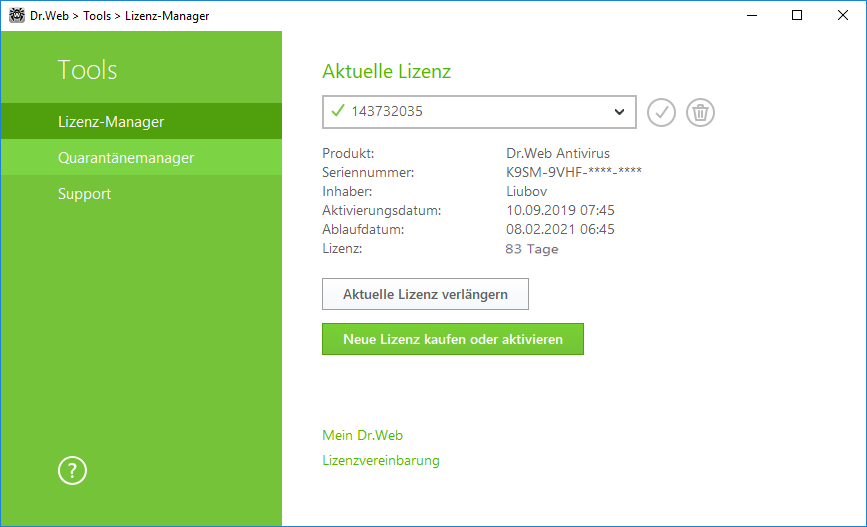Click the Ablaufdatum label
This screenshot has width=867, height=527.
pyautogui.click(x=363, y=229)
